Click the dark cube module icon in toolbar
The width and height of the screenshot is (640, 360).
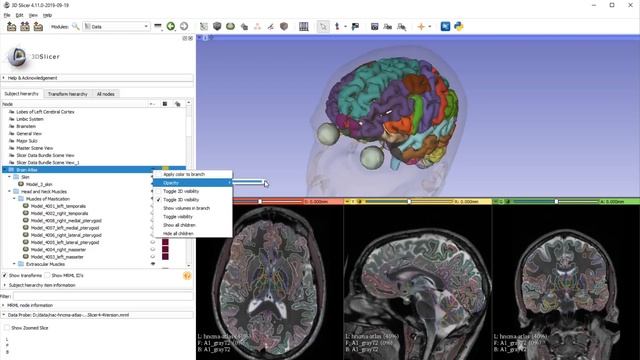[217, 27]
